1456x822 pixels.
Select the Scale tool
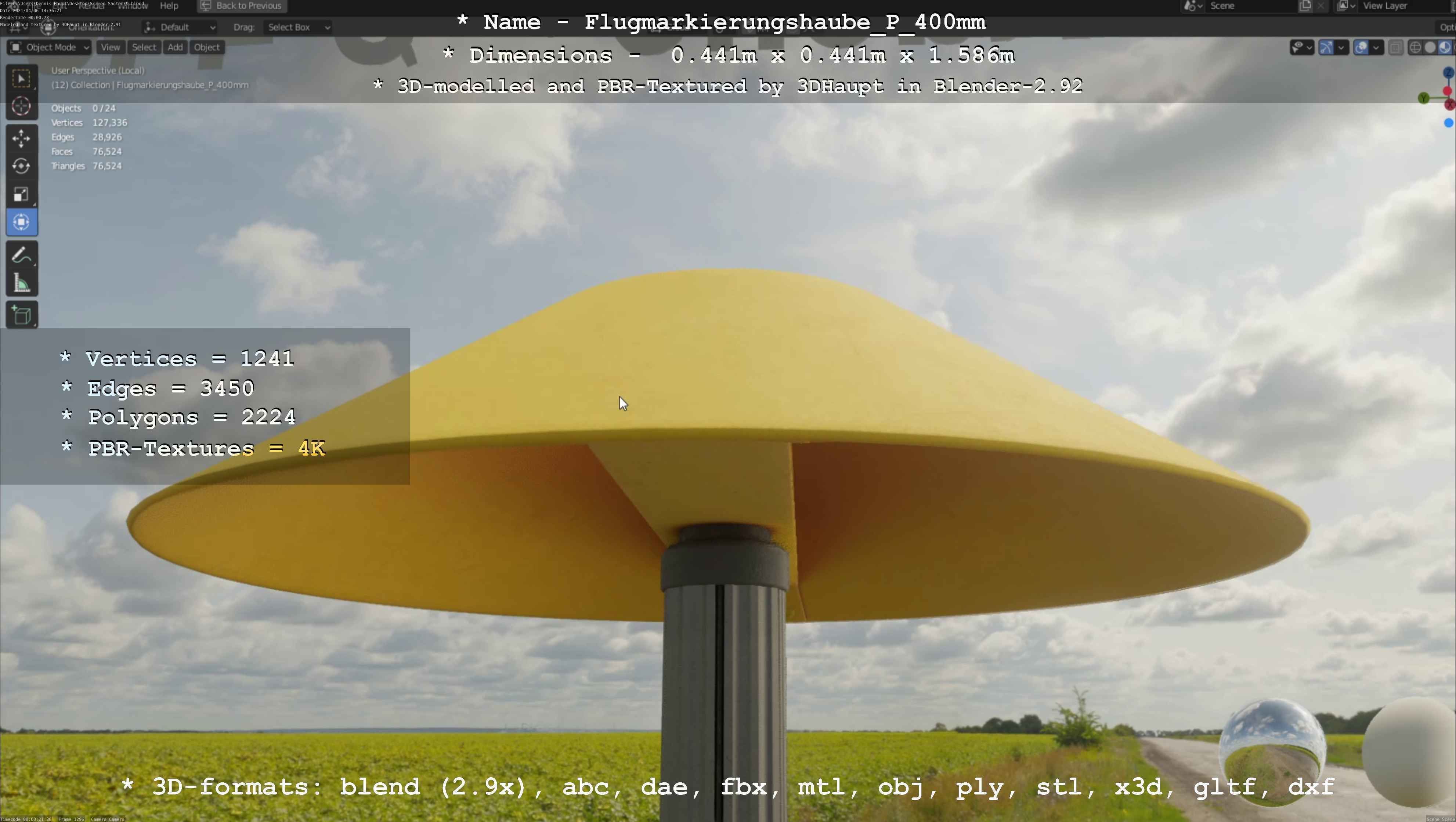click(x=21, y=194)
